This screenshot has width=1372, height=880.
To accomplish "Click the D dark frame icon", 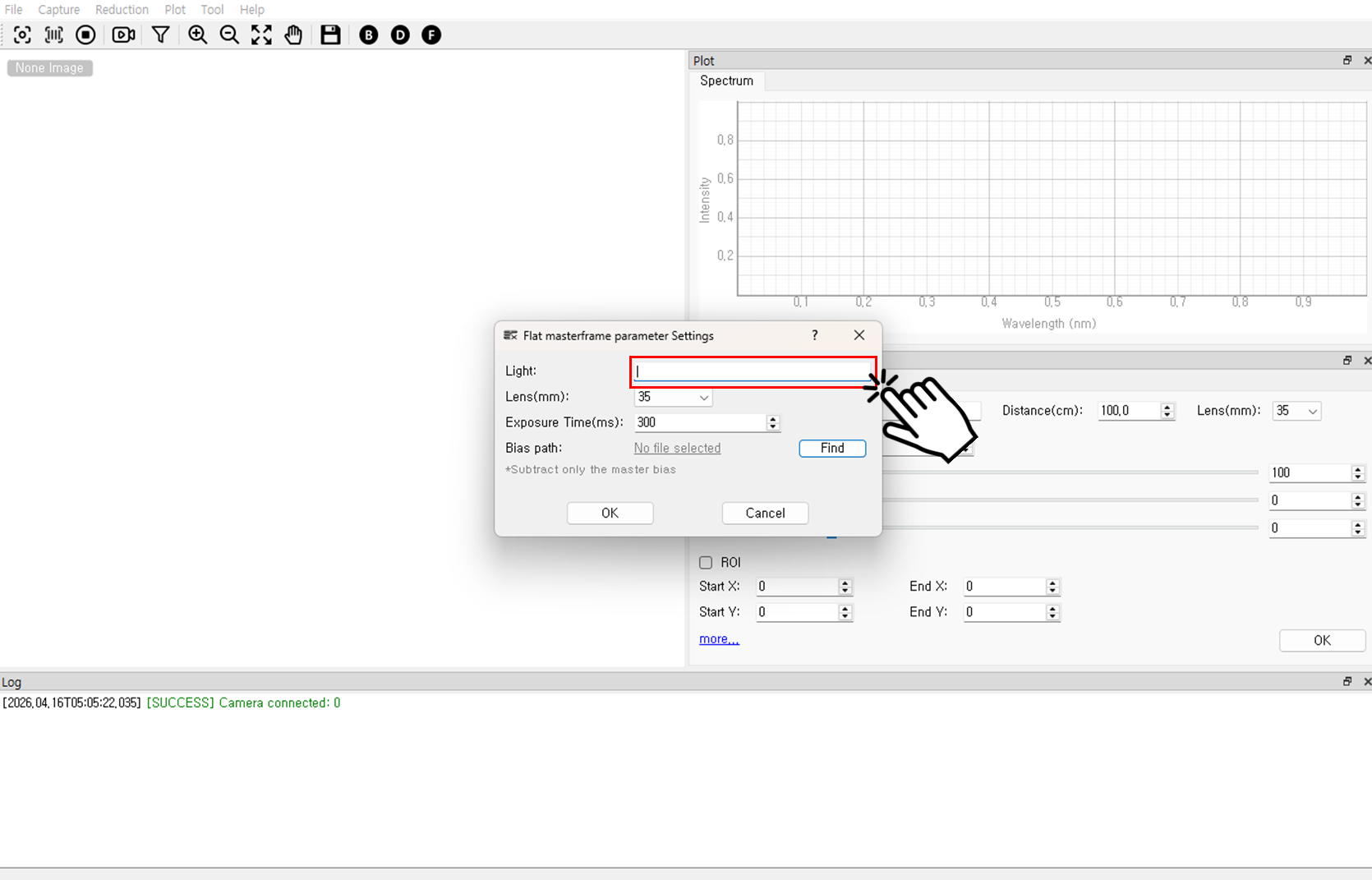I will (x=400, y=35).
